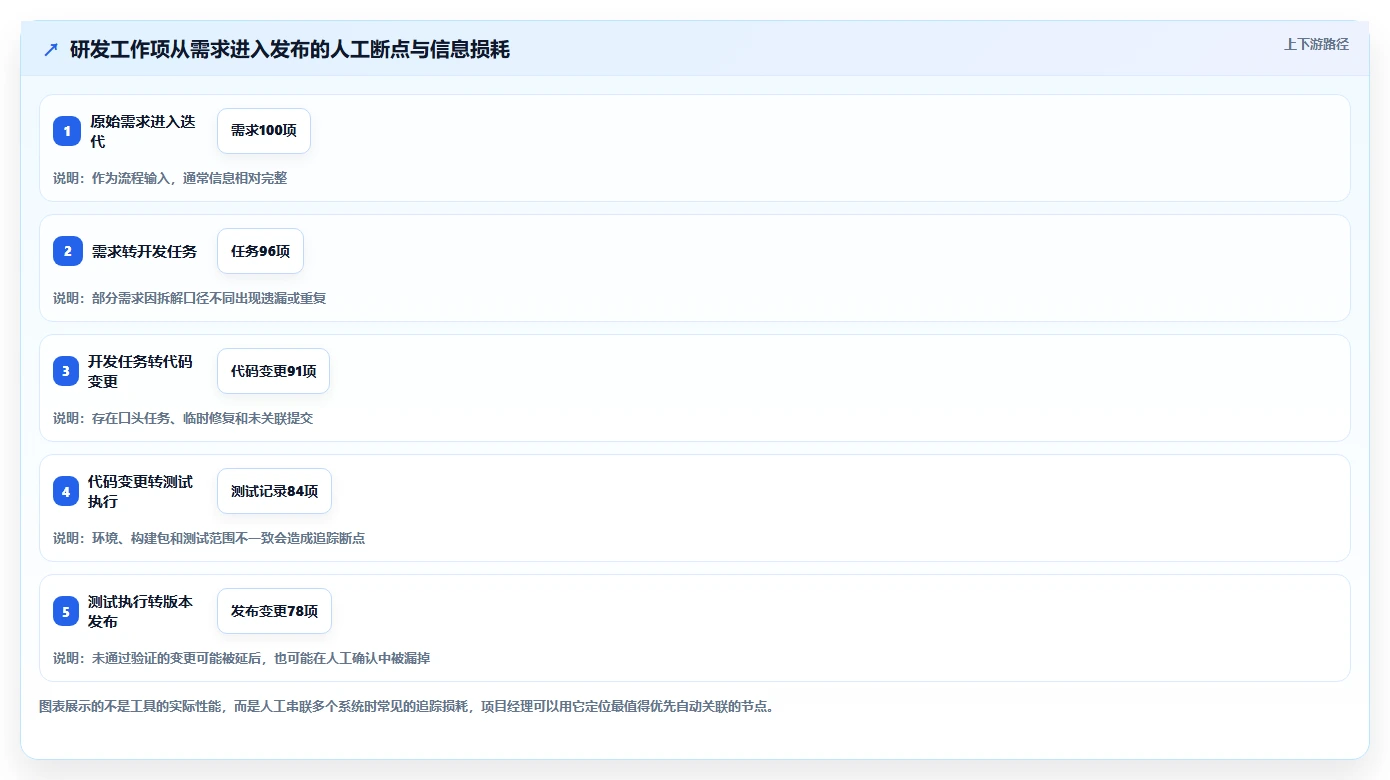Viewport: 1390px width, 780px height.
Task: Click the 测试执行转版本发布 step label
Action: [140, 611]
